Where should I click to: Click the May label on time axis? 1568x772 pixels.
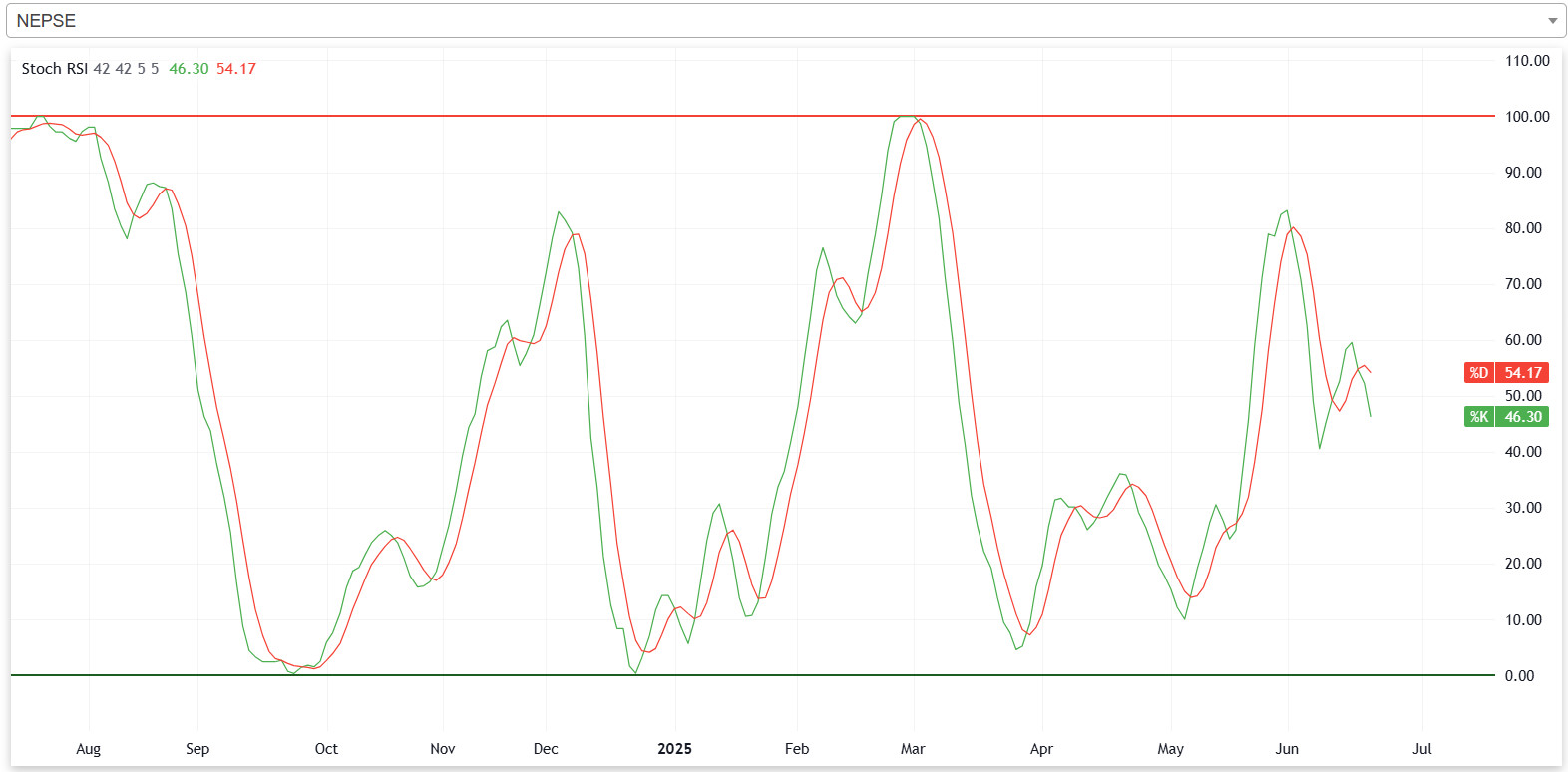pyautogui.click(x=1171, y=749)
